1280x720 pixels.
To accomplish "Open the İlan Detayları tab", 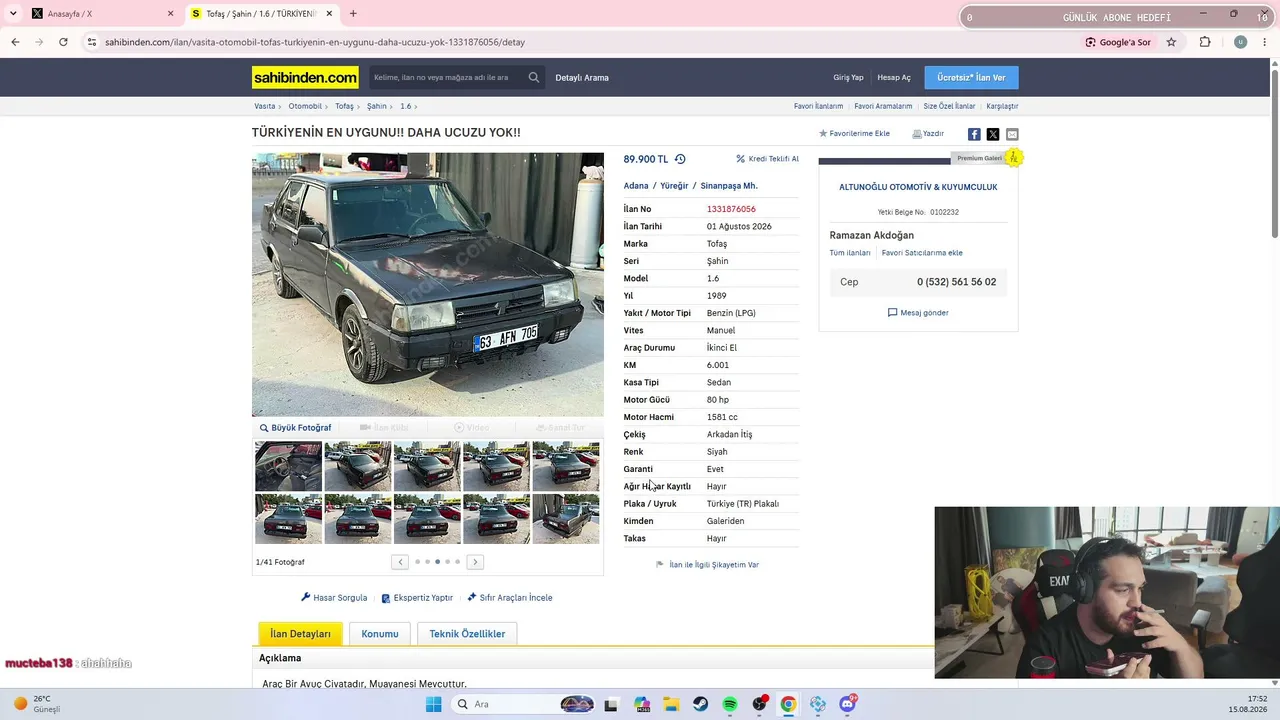I will (x=300, y=634).
